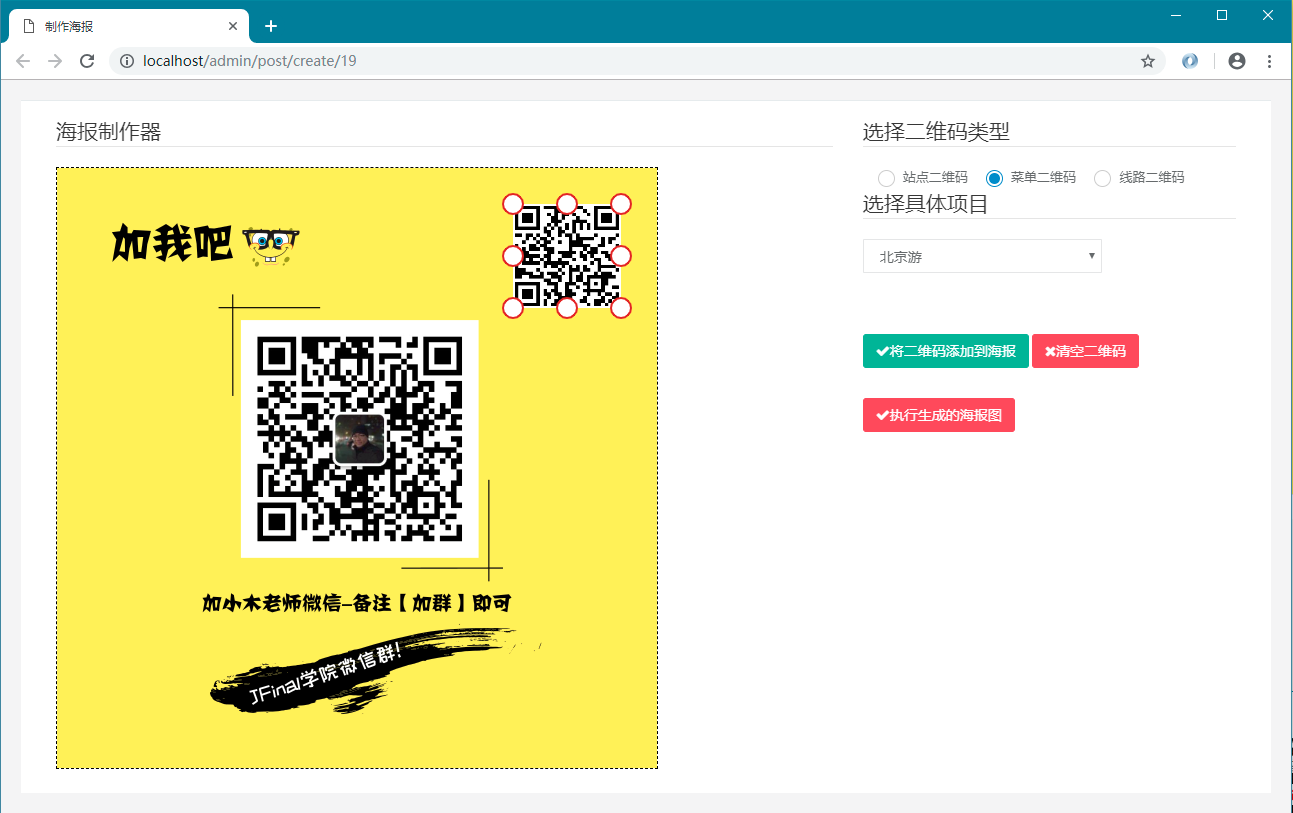Select 站点二维码 radio option
Image resolution: width=1293 pixels, height=813 pixels.
tap(886, 178)
